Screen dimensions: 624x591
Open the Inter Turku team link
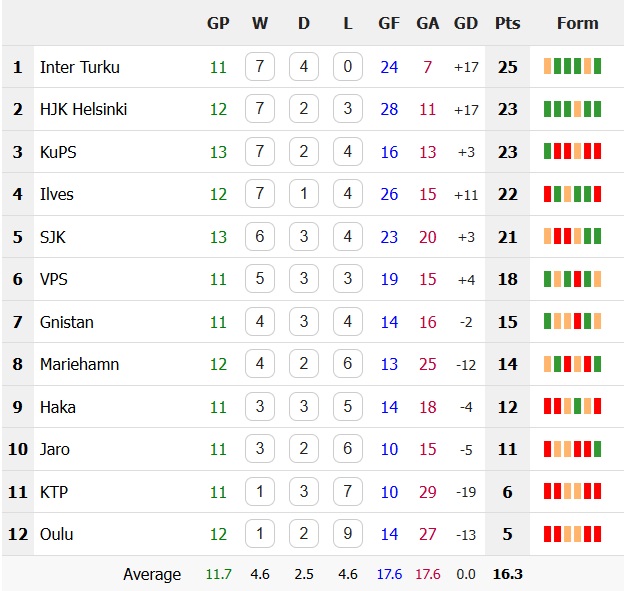[80, 67]
